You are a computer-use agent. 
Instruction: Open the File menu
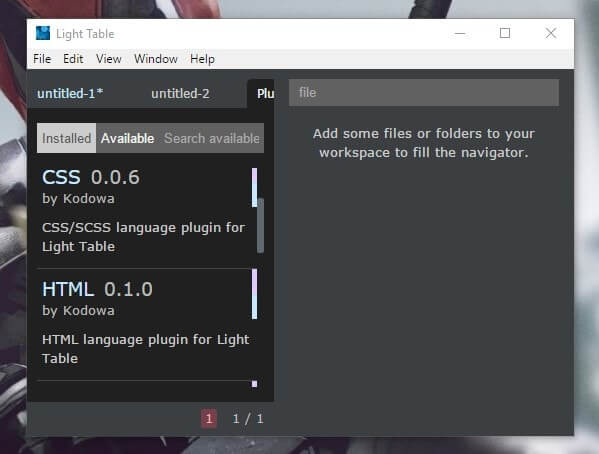pos(42,59)
